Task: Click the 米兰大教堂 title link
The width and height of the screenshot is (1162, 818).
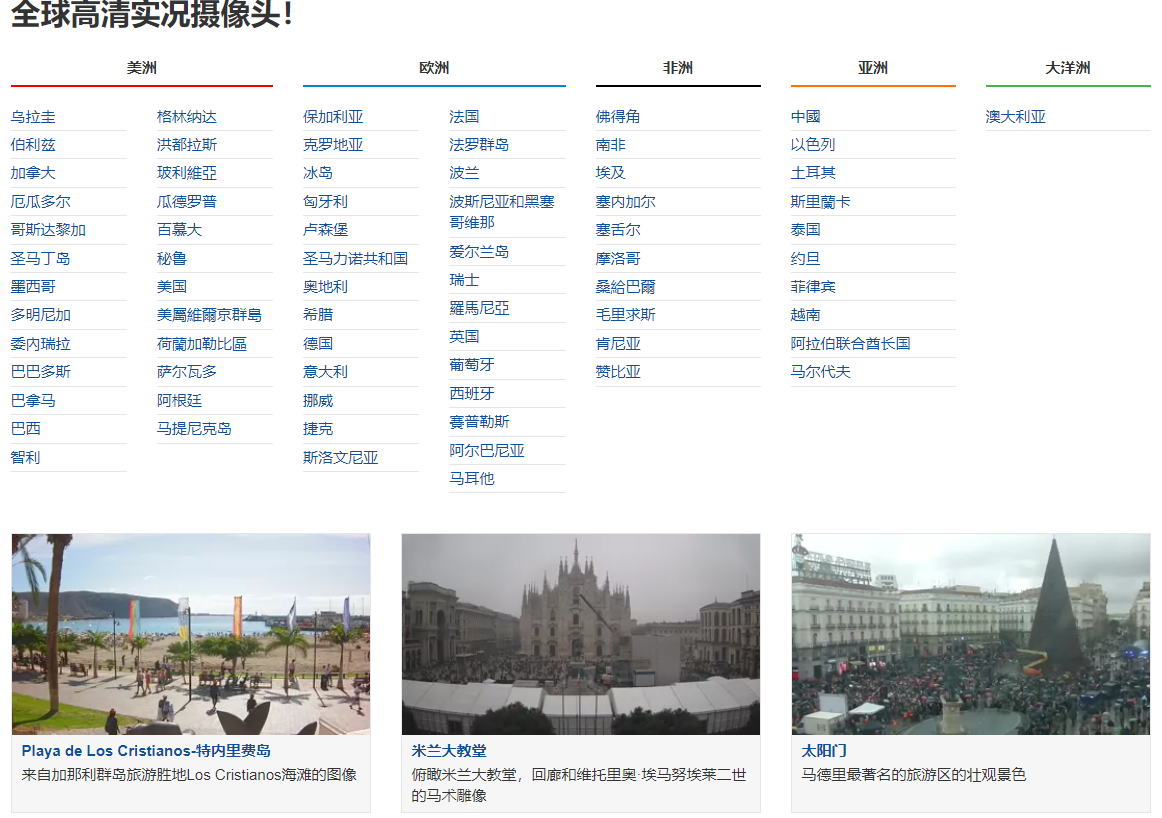Action: pos(449,750)
